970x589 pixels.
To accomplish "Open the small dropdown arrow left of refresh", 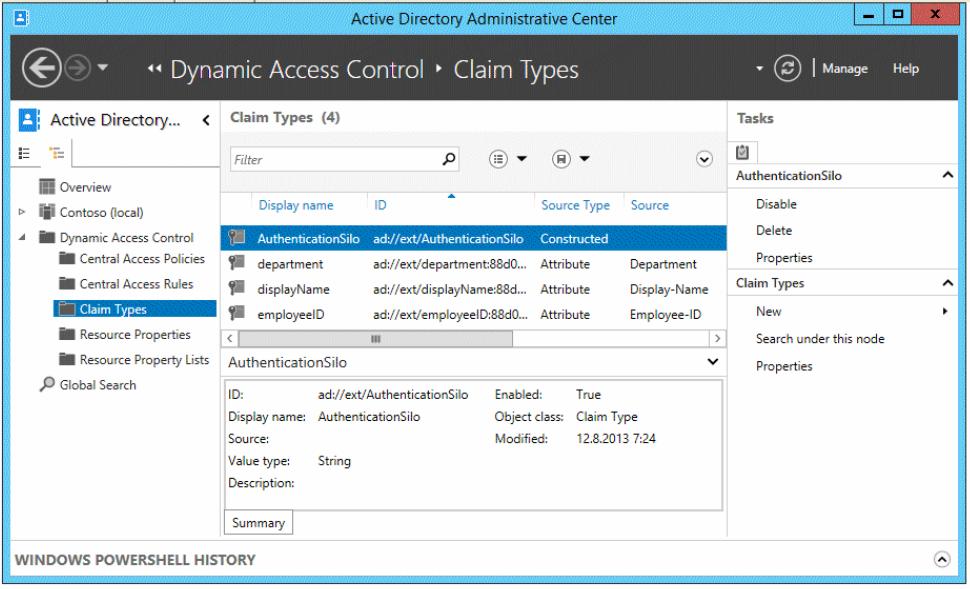I will [759, 68].
